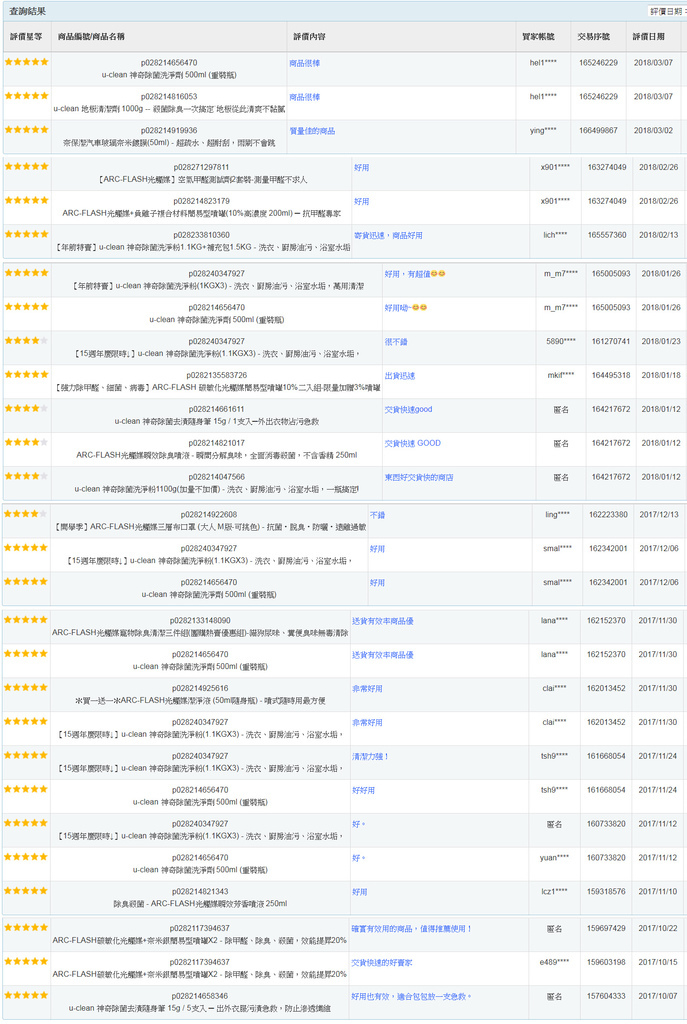687x1024 pixels.
Task: Open the 好好用 review link
Action: (363, 790)
